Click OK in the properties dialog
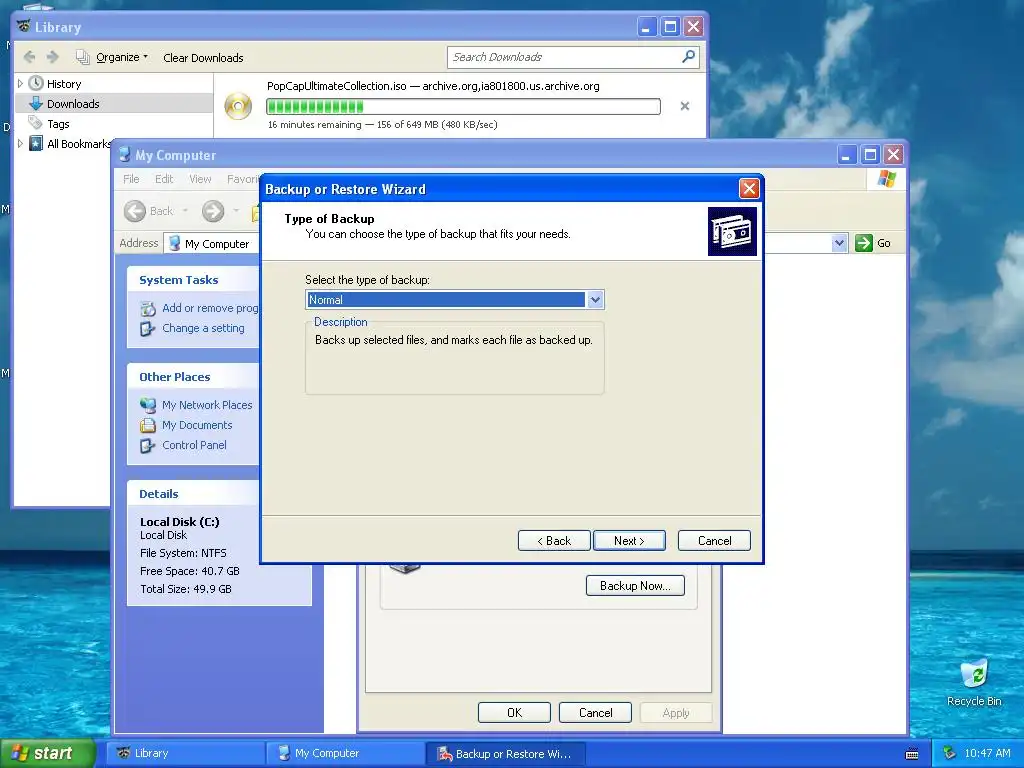The image size is (1024, 768). point(515,712)
